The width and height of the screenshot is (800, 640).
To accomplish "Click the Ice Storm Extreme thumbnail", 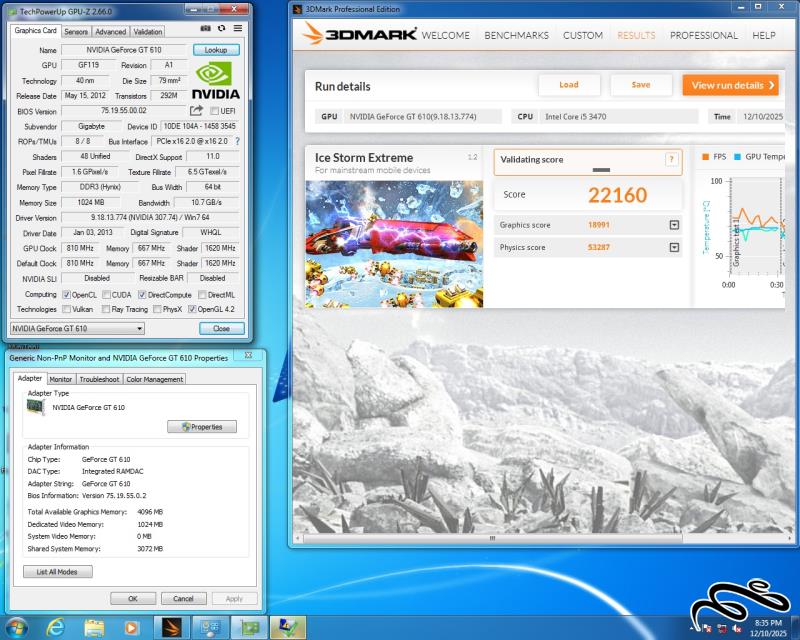I will point(394,243).
